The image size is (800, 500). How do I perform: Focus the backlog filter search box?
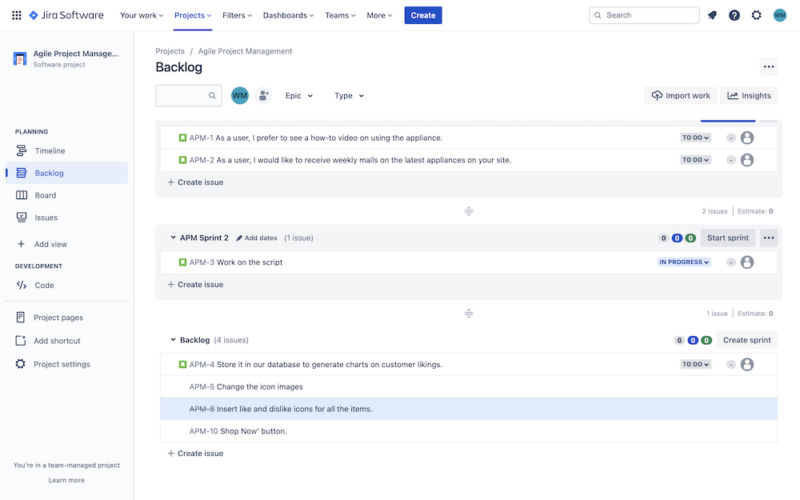(x=188, y=95)
